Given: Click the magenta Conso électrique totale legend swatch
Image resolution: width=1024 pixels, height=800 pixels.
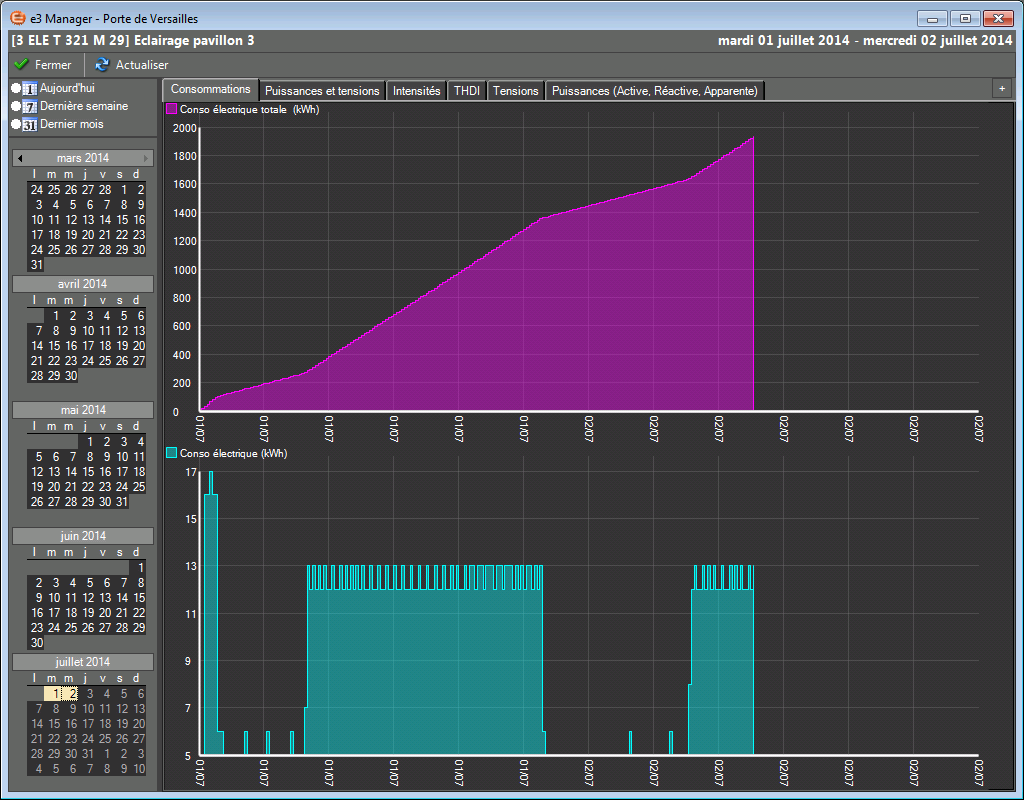Looking at the screenshot, I should pyautogui.click(x=172, y=108).
